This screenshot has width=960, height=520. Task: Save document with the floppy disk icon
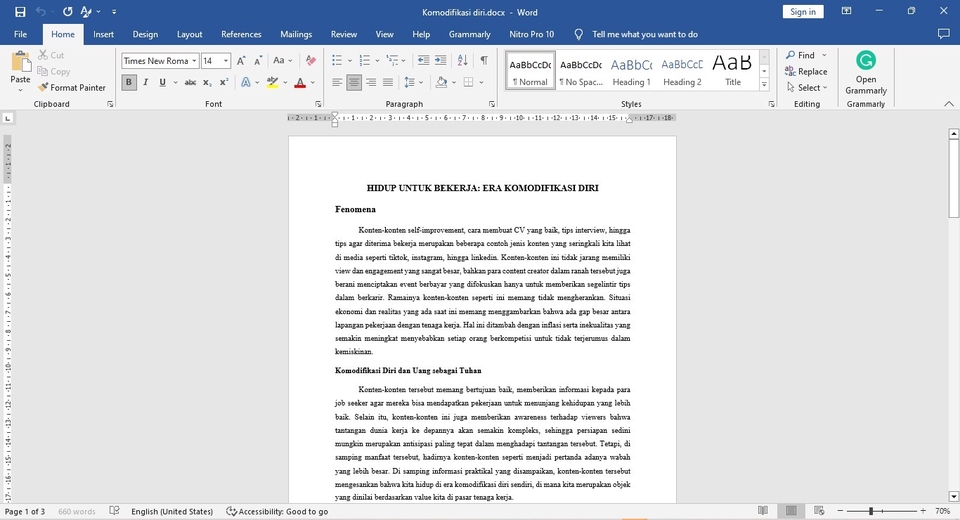click(20, 12)
